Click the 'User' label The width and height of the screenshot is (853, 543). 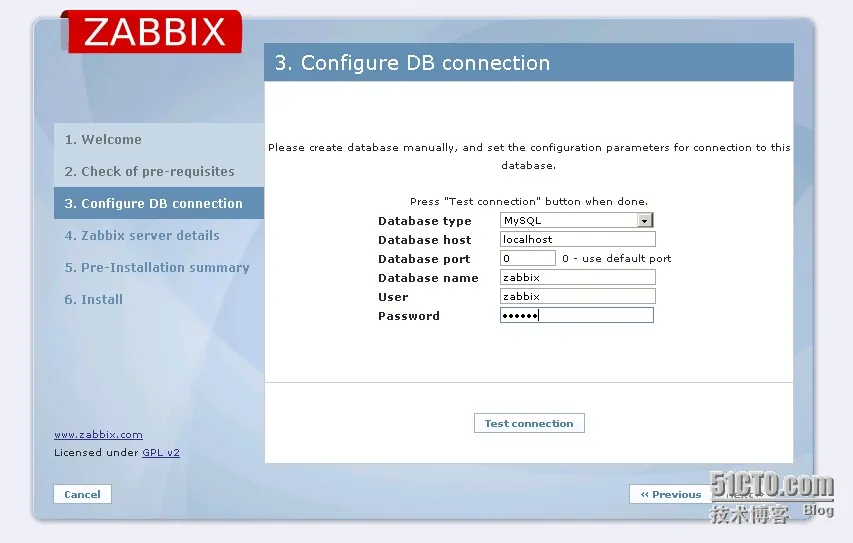click(x=393, y=297)
